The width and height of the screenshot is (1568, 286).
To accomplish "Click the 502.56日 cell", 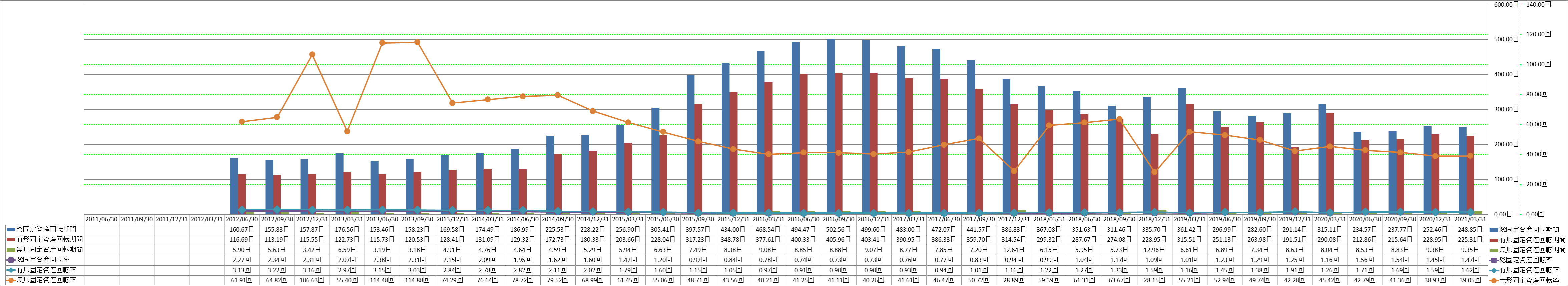I will [839, 229].
